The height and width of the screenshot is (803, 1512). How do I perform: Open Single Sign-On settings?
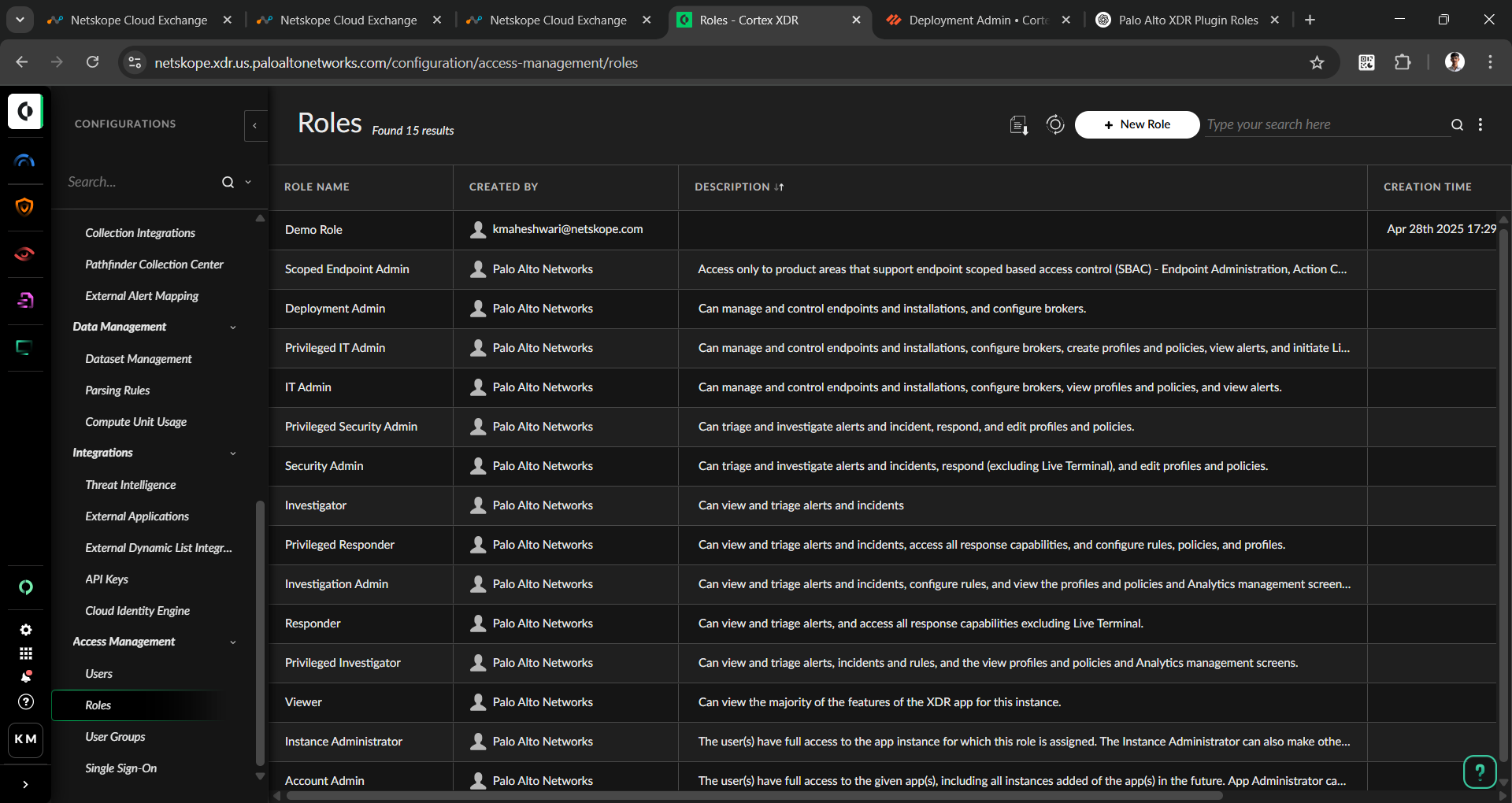tap(121, 768)
